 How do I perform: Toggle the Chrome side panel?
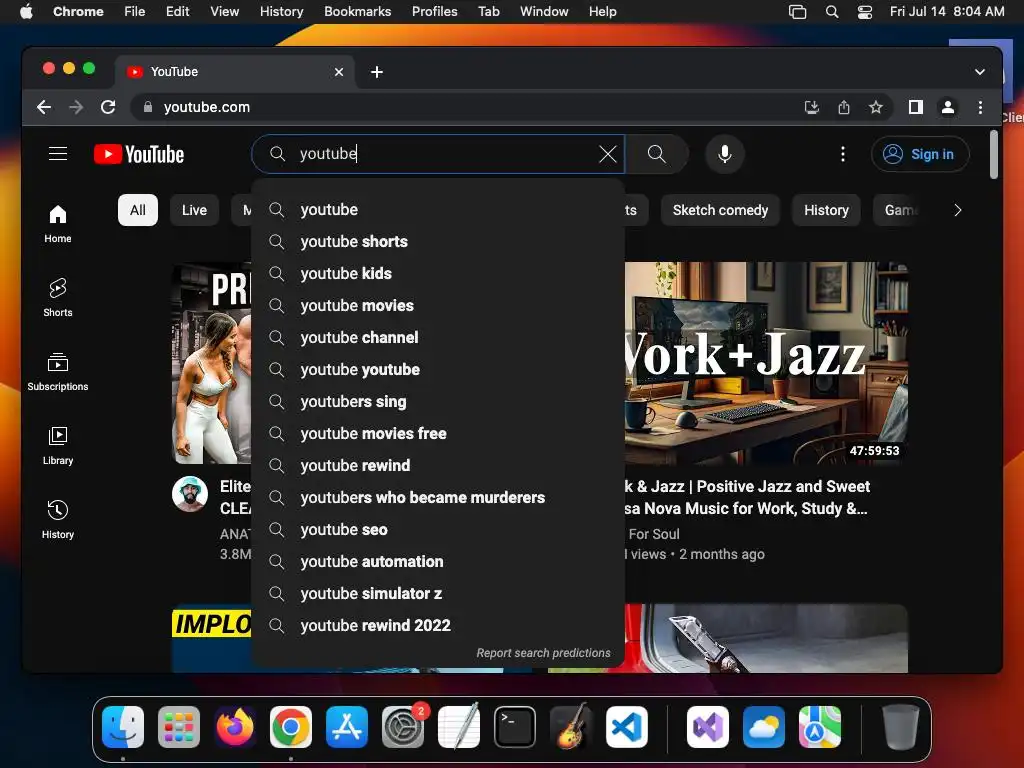916,107
